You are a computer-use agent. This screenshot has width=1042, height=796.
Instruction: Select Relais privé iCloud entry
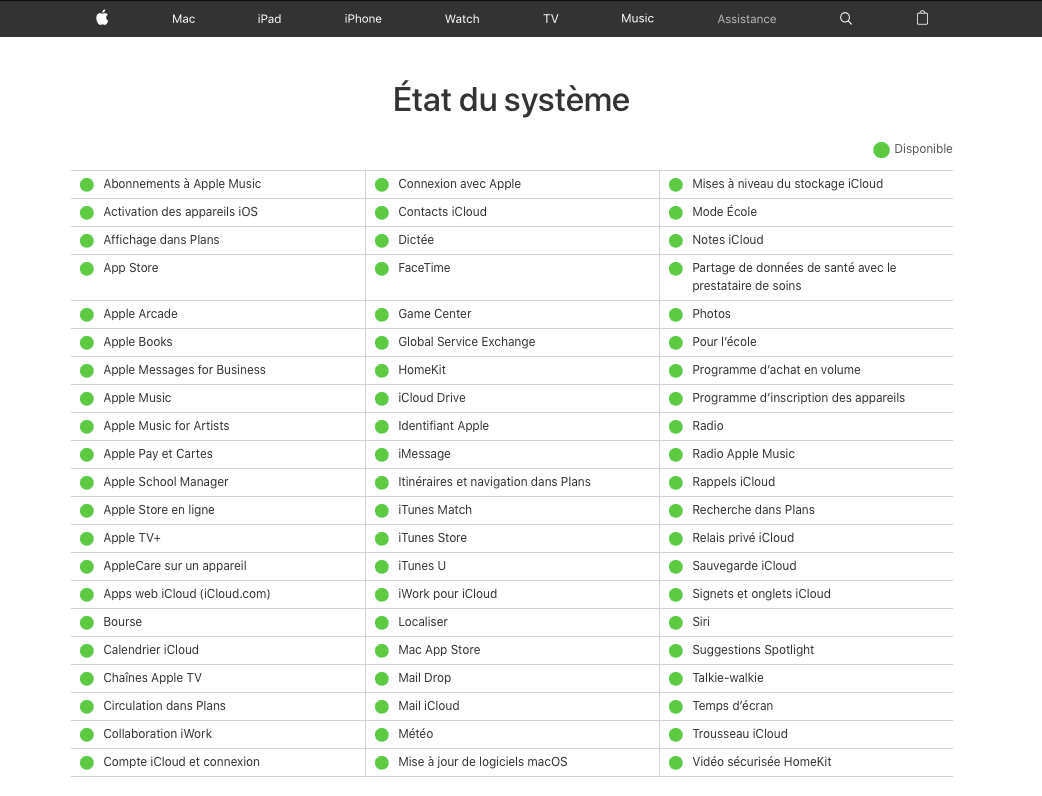click(743, 538)
